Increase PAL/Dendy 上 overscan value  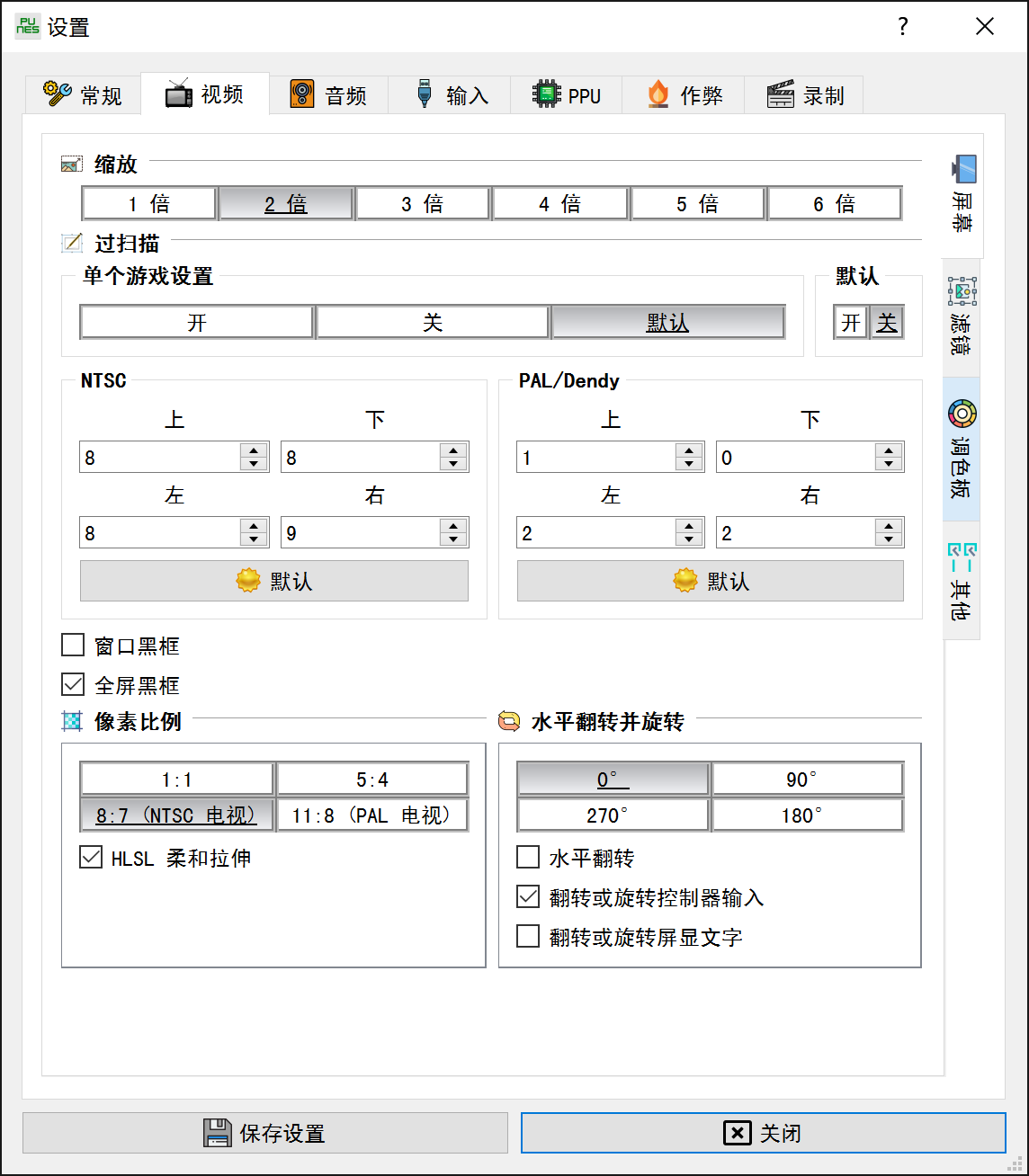[x=690, y=450]
